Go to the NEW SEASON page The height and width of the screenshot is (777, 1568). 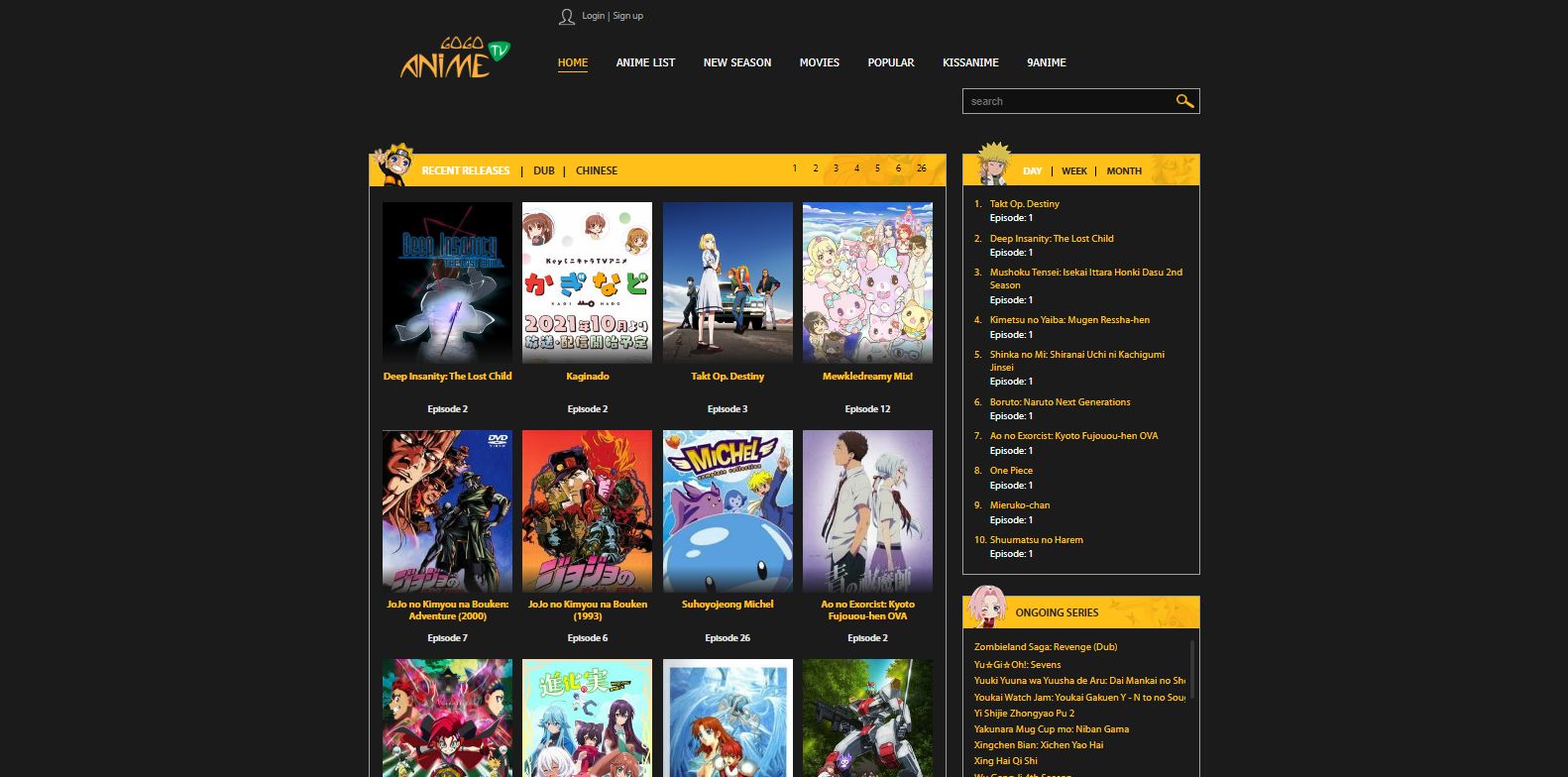pos(736,62)
